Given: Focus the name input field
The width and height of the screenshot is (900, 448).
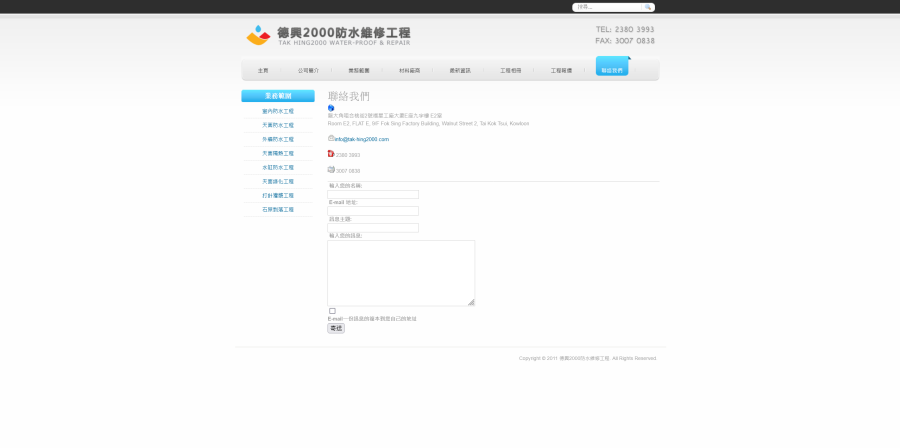Looking at the screenshot, I should pyautogui.click(x=373, y=194).
